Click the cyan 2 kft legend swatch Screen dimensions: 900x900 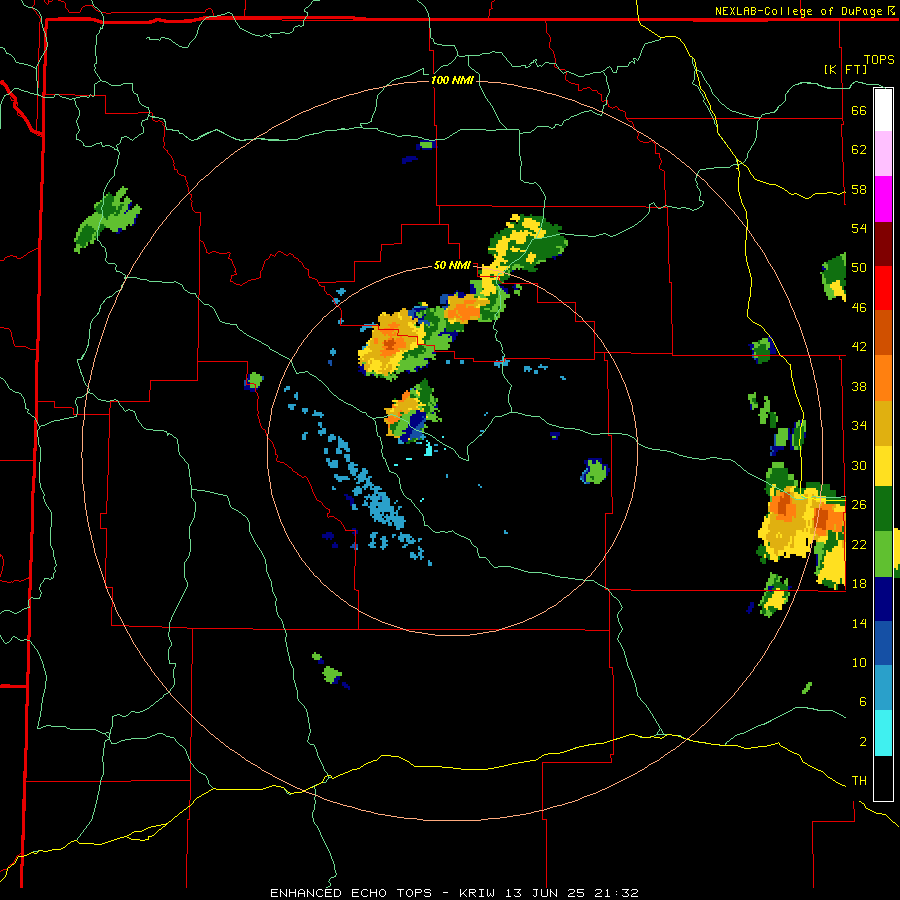click(883, 733)
